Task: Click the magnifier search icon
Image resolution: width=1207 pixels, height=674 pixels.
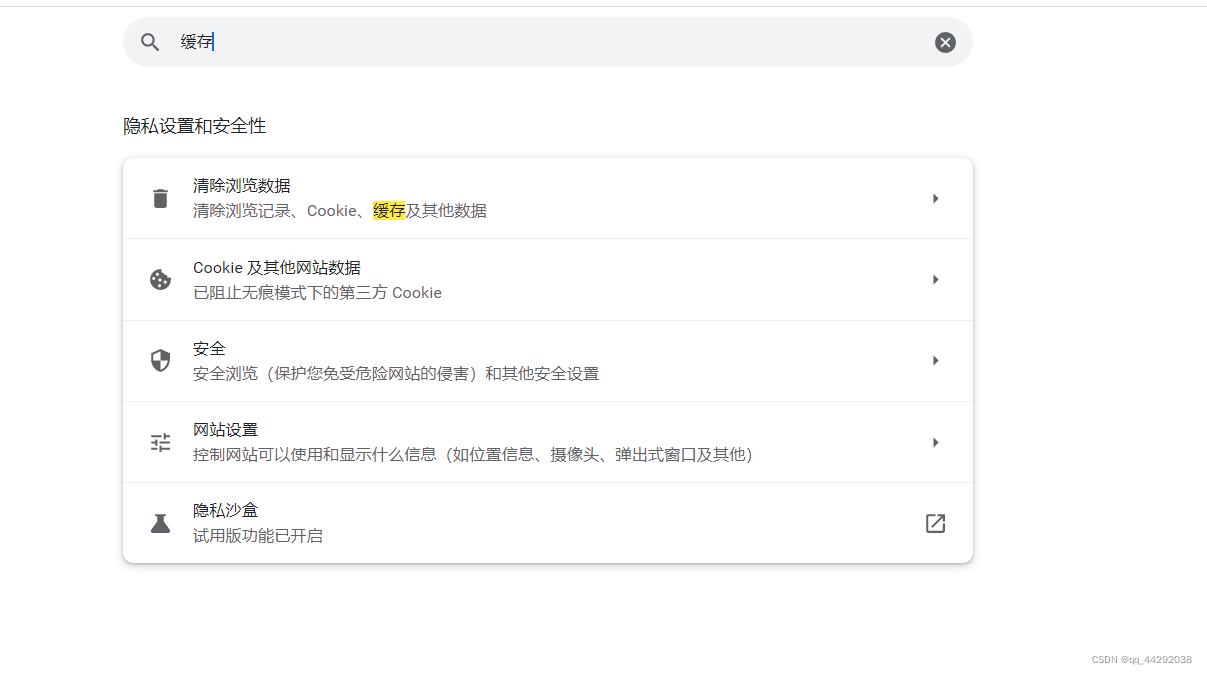Action: point(150,42)
